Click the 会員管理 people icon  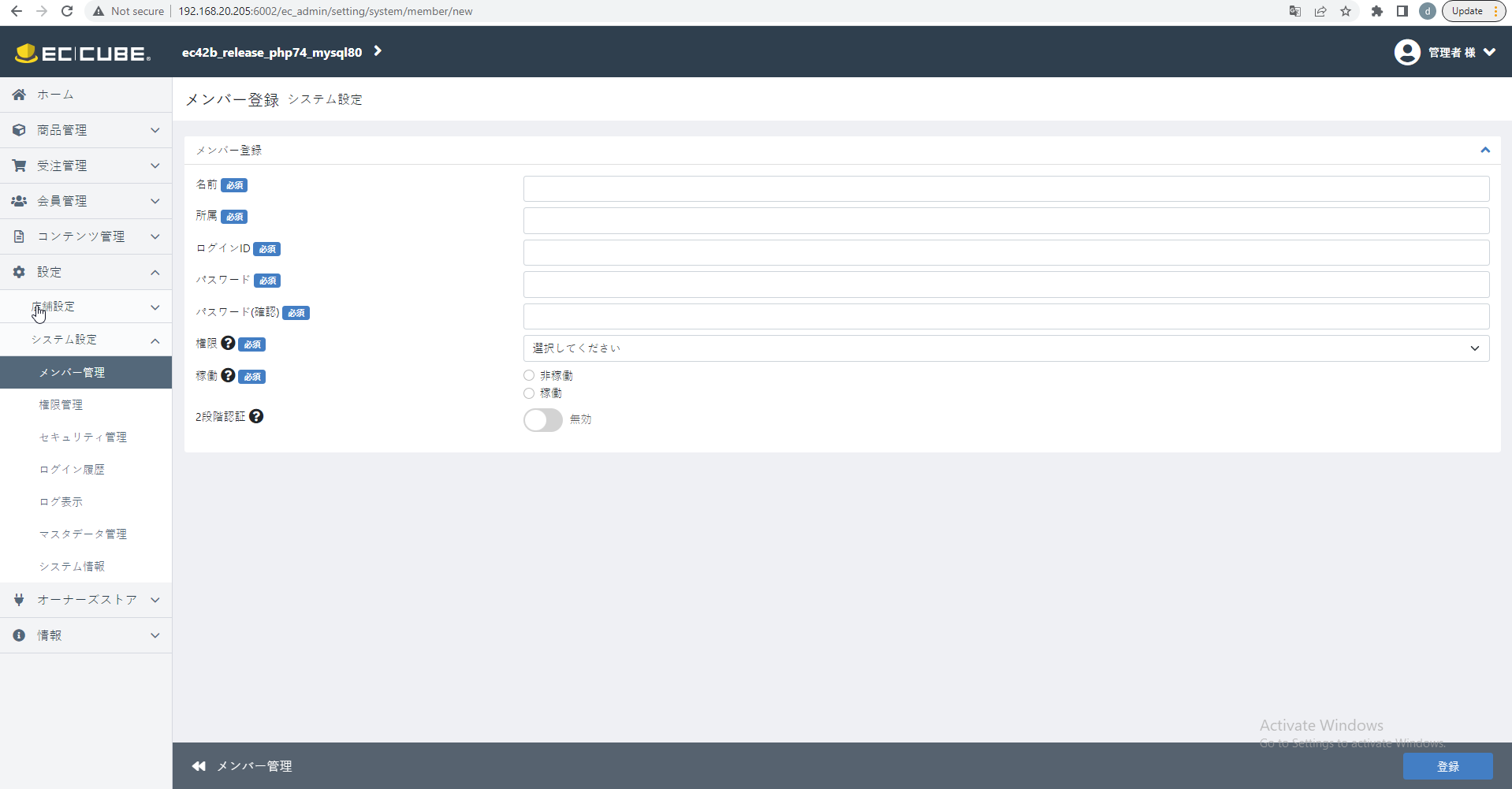pos(18,200)
